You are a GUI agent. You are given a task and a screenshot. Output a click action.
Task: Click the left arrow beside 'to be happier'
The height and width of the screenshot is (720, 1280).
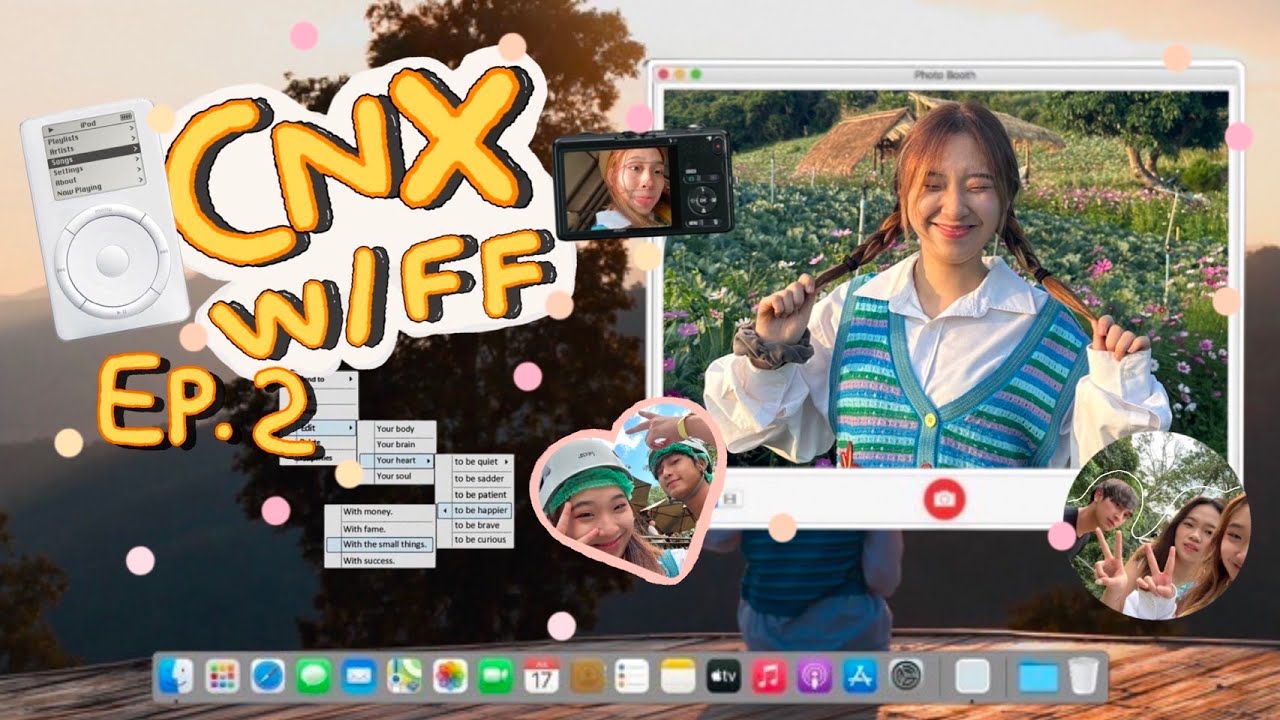click(x=445, y=510)
